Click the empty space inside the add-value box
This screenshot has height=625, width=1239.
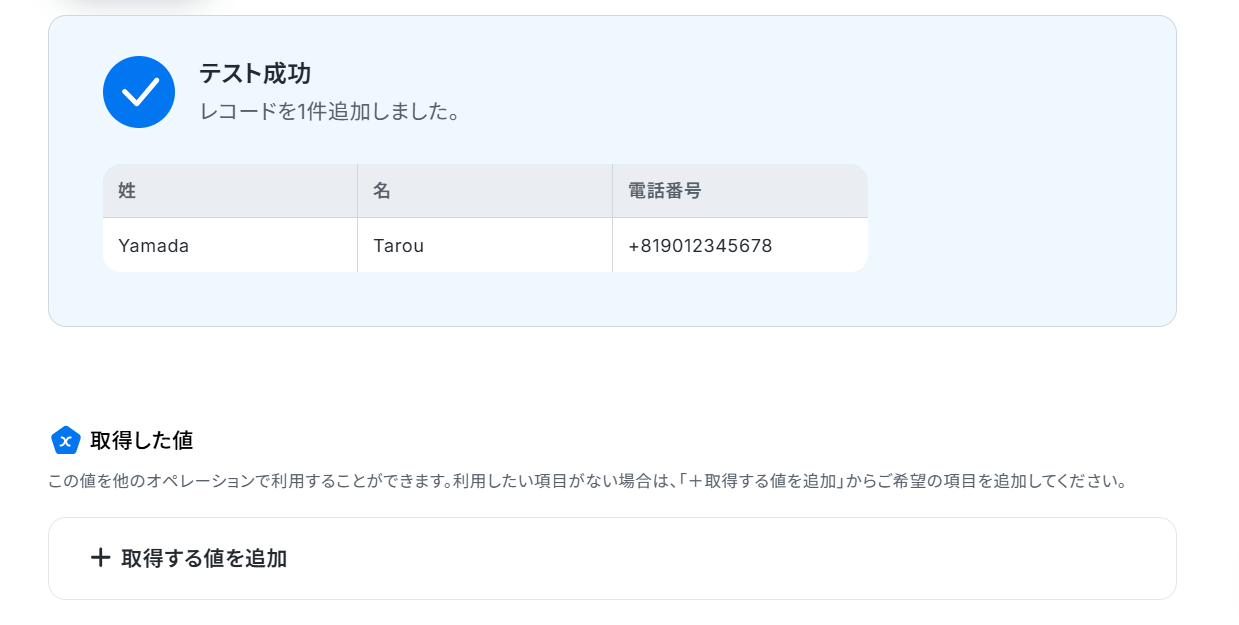pos(730,558)
